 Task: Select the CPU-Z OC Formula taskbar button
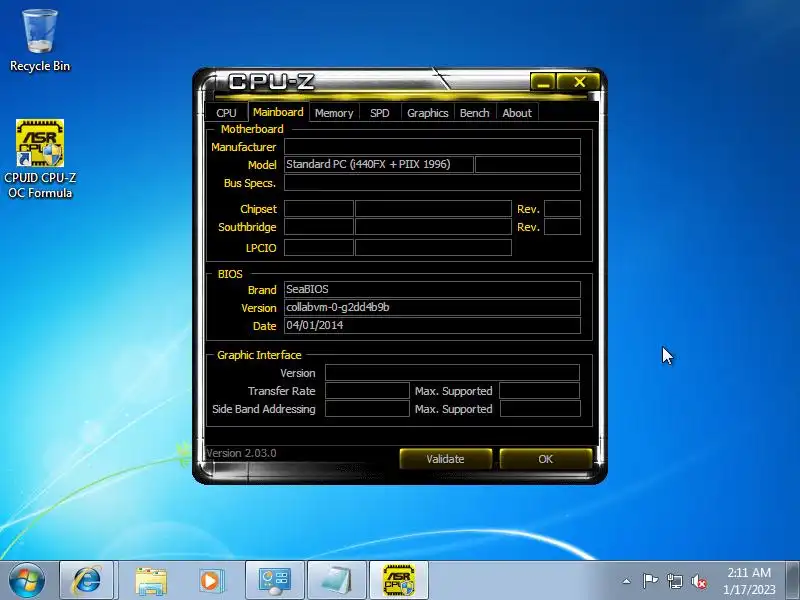pyautogui.click(x=399, y=580)
